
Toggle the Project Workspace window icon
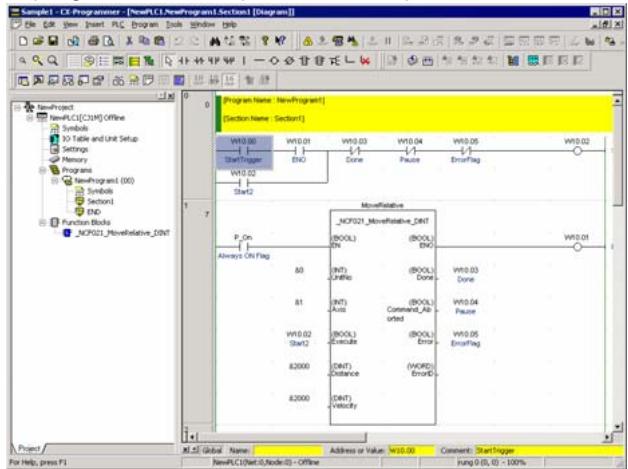(x=23, y=81)
